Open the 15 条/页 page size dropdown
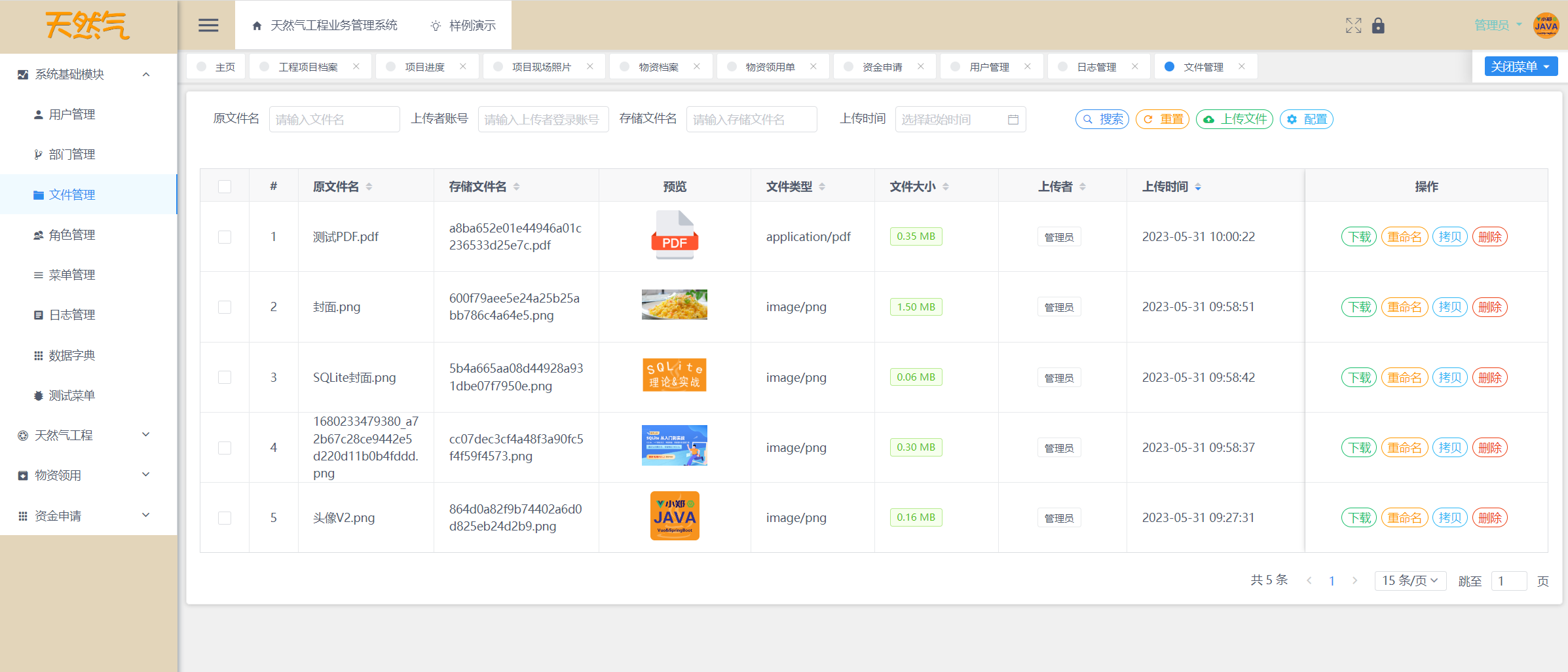The width and height of the screenshot is (1568, 672). tap(1409, 581)
